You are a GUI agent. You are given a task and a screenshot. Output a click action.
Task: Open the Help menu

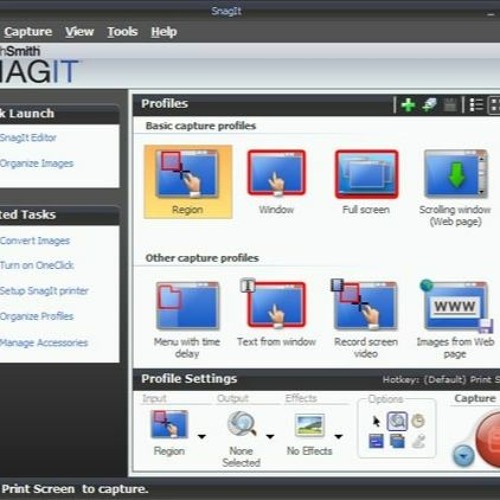pos(164,32)
